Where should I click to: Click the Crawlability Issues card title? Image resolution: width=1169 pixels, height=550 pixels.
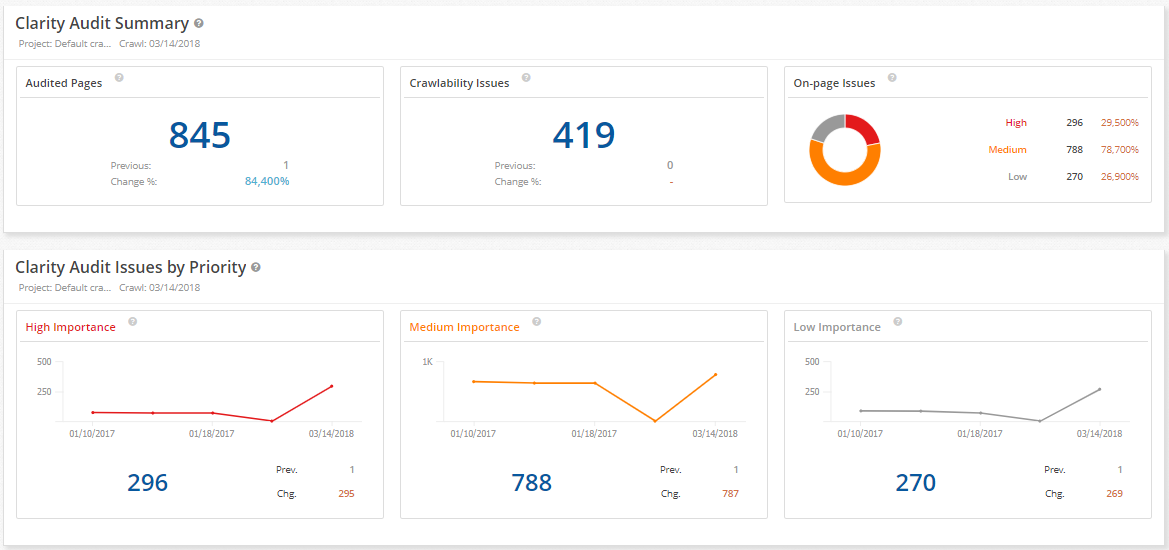coord(459,83)
